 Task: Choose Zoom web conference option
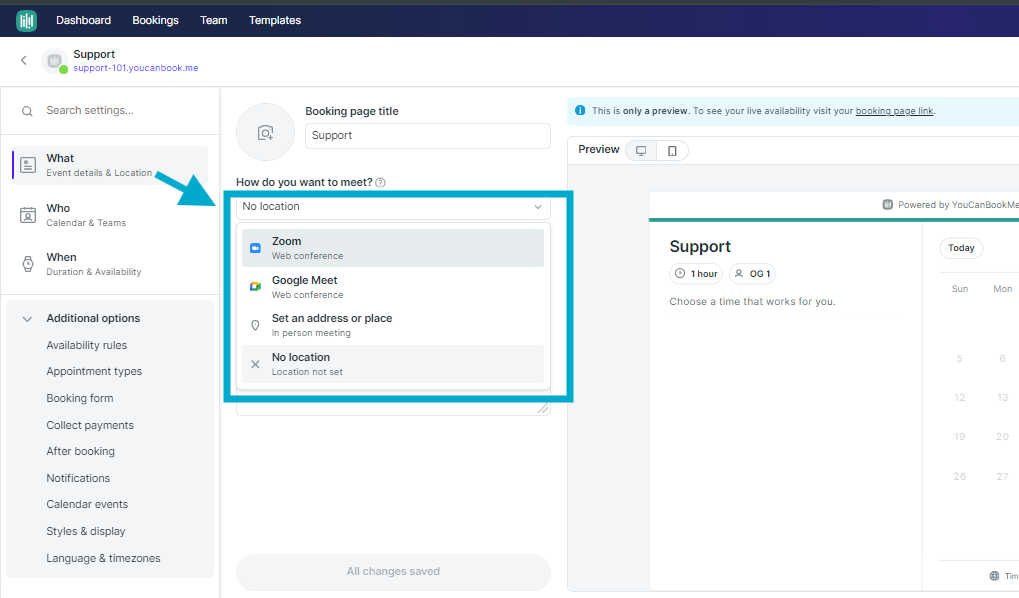coord(393,248)
